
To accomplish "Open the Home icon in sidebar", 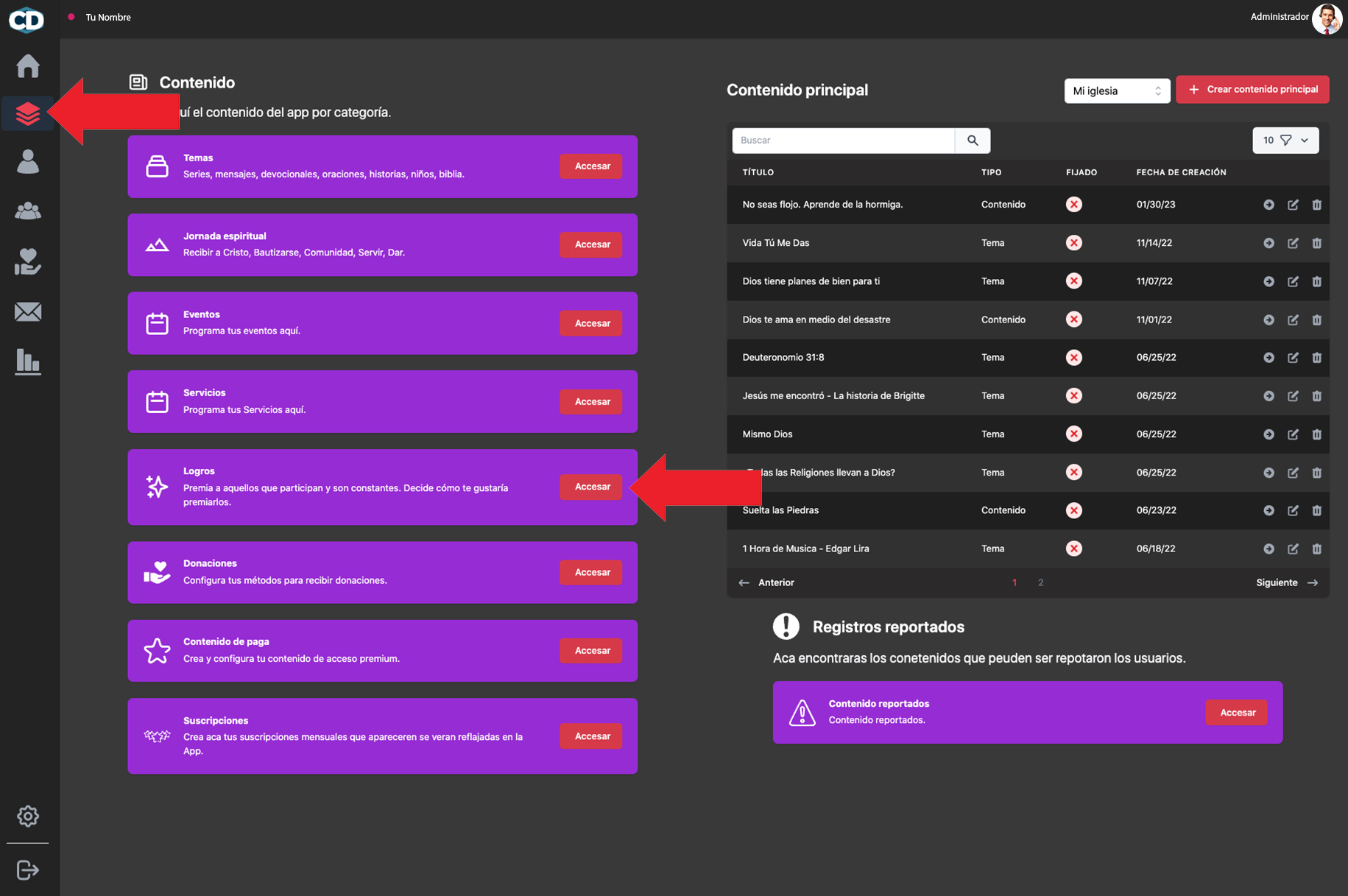I will point(28,66).
